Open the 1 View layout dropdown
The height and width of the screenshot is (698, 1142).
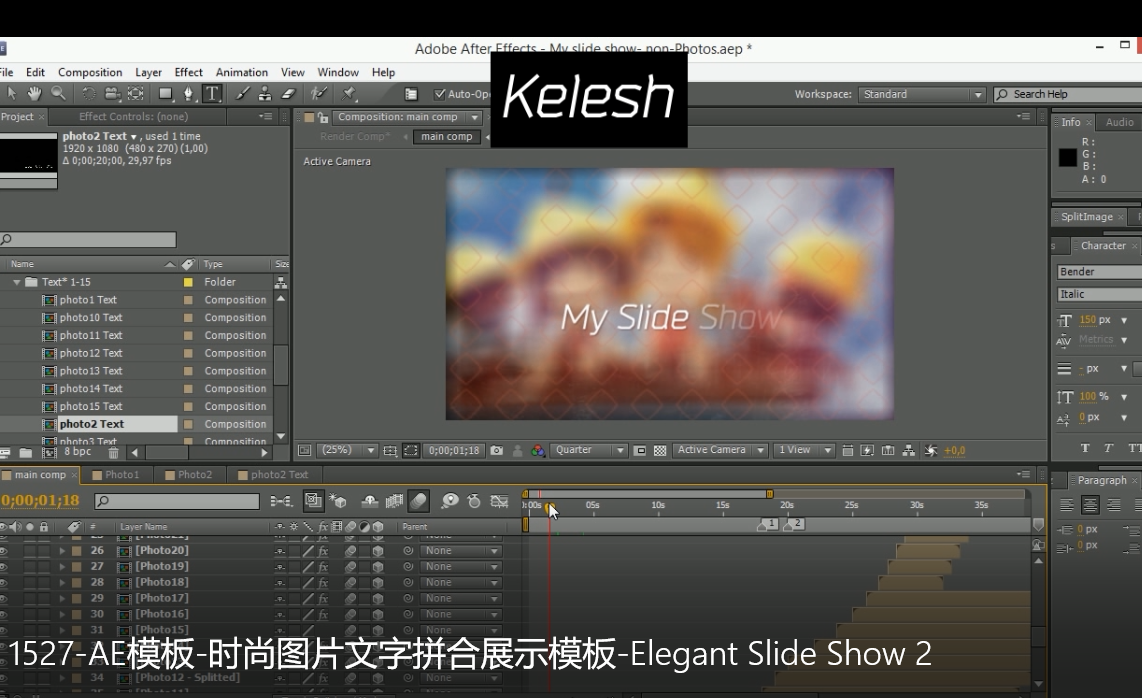(x=803, y=450)
